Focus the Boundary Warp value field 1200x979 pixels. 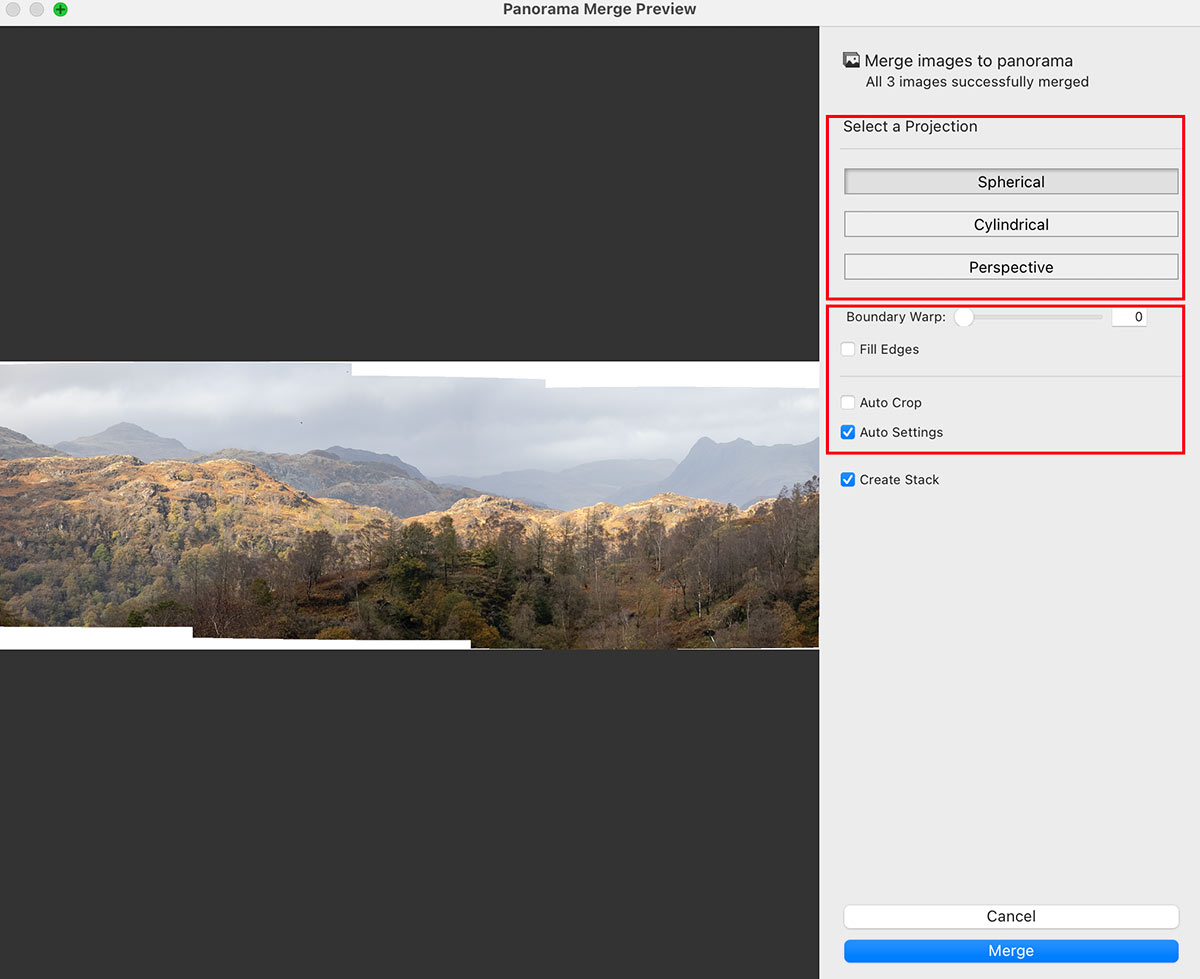pos(1129,317)
